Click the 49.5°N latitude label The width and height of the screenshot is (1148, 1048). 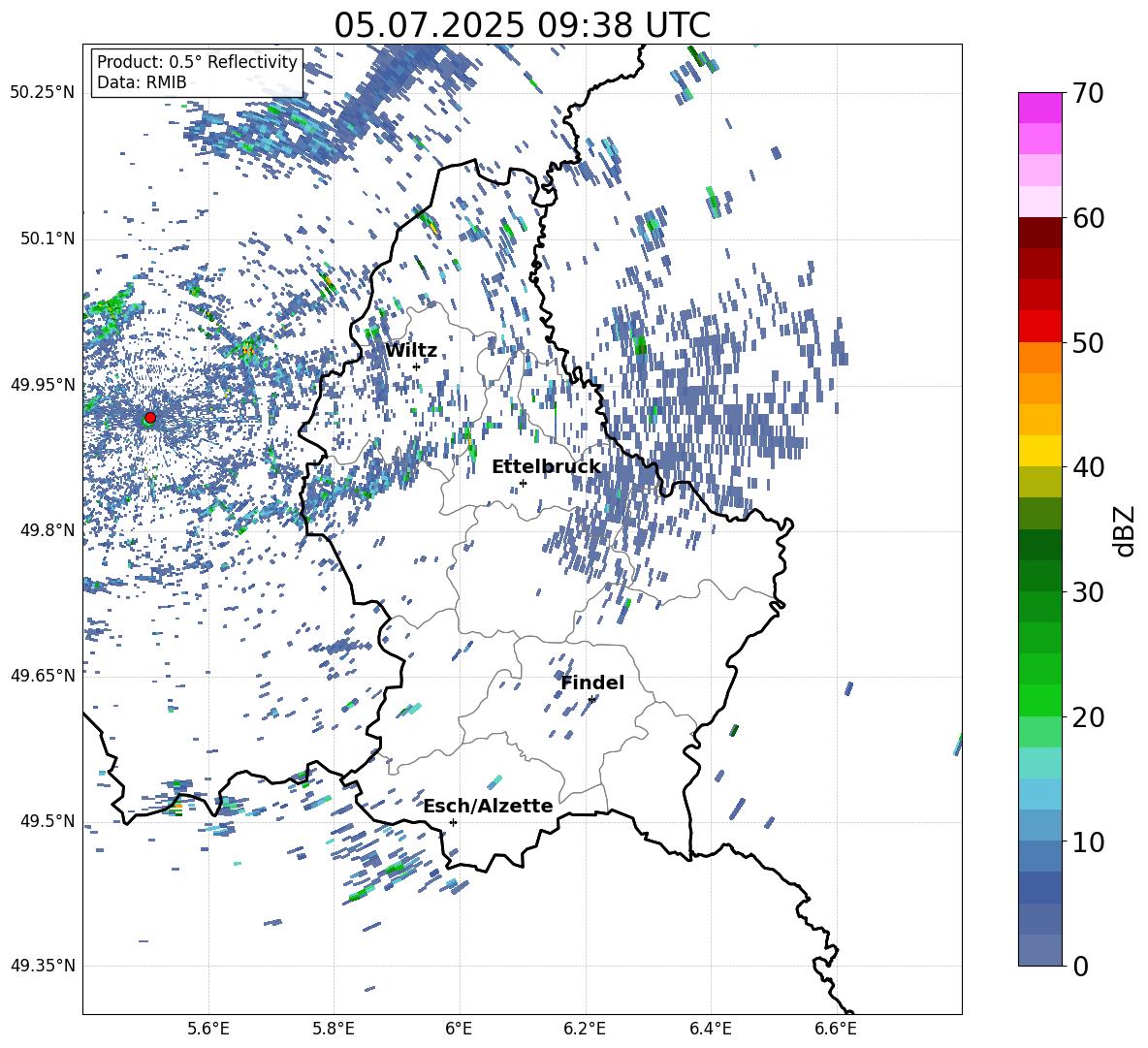[48, 821]
